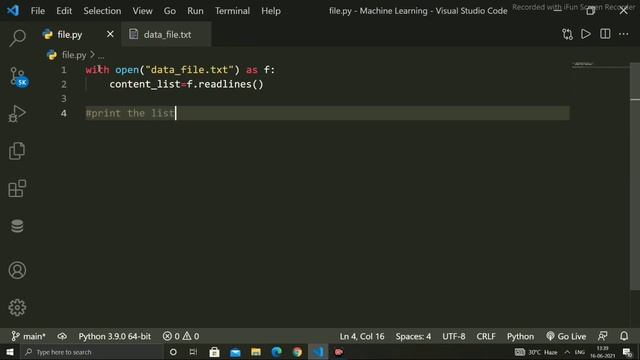Open Windows action center notifications
Screen dimensions: 640x360
[x=627, y=352]
